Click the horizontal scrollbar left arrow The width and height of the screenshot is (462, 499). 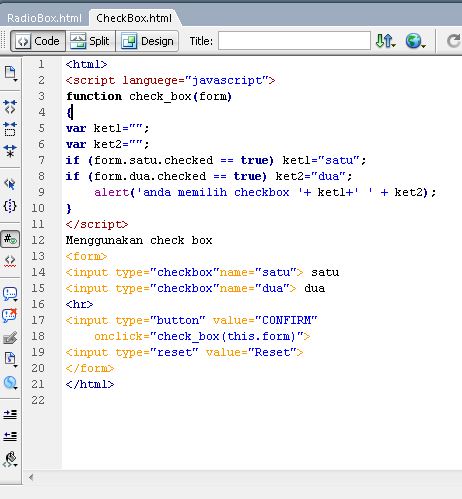[x=31, y=477]
